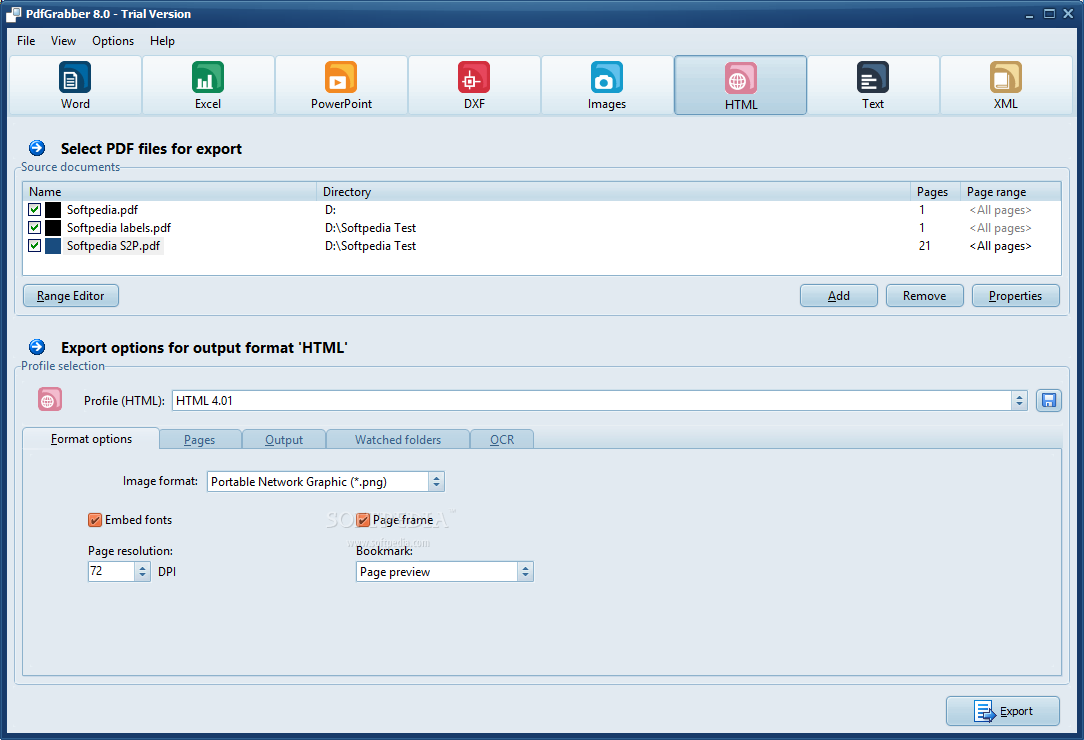Click the arrow icon beside Select PDF files
Viewport: 1084px width, 740px height.
click(37, 148)
